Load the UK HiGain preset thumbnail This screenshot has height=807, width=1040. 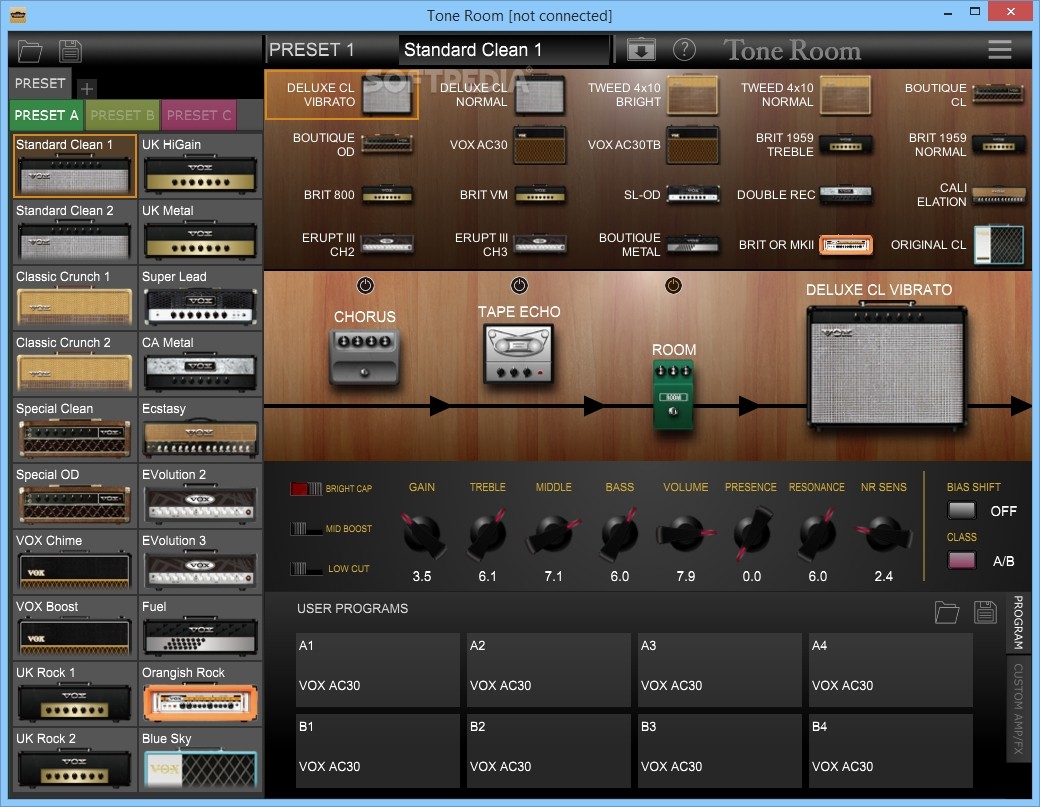200,166
